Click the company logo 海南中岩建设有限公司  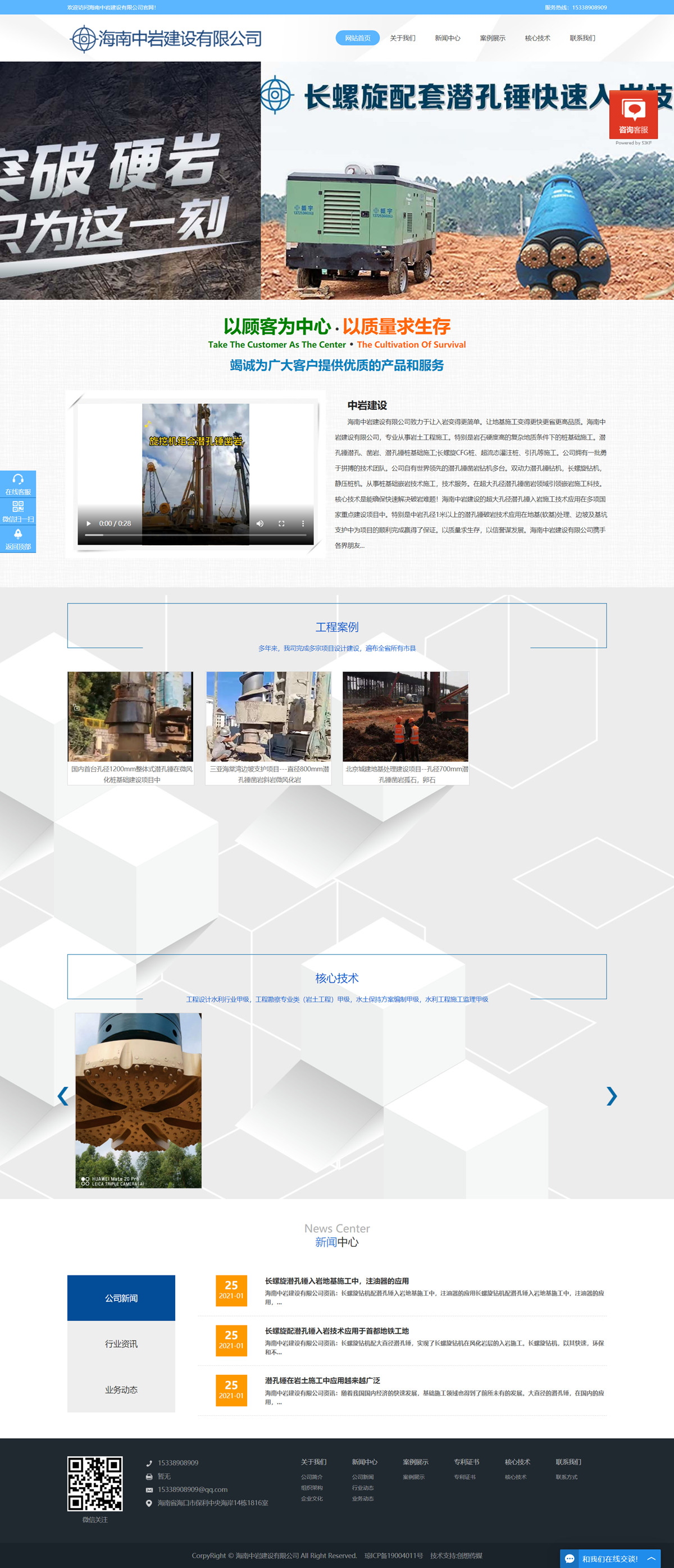[166, 39]
